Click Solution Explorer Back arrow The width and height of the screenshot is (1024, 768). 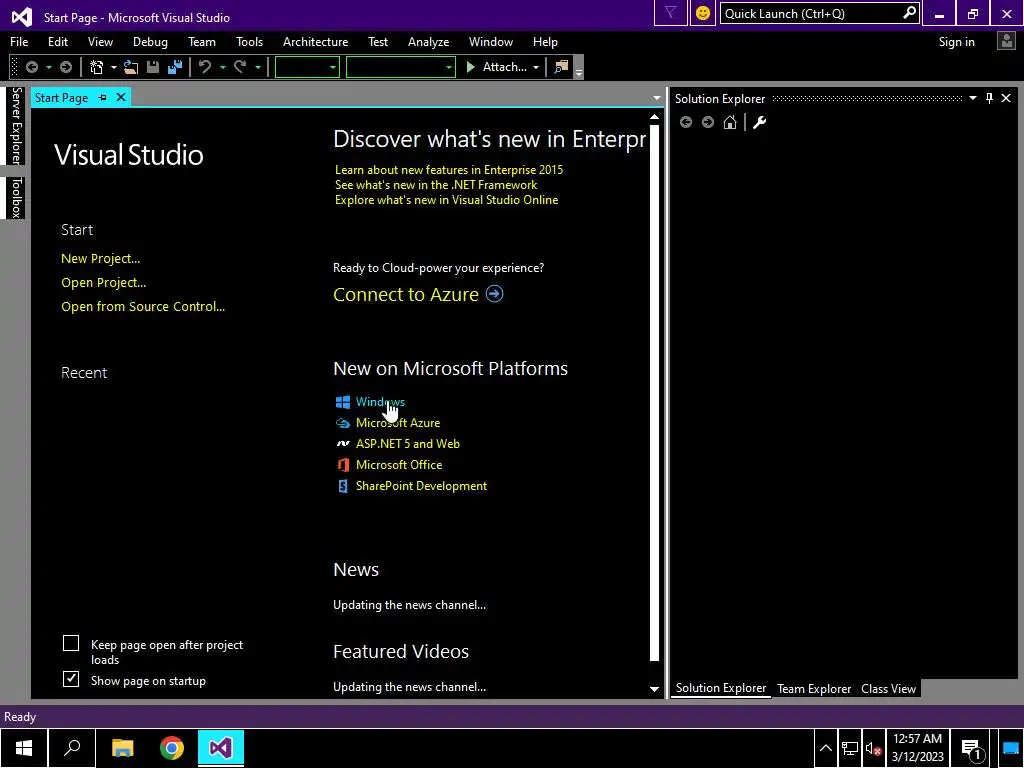[x=686, y=122]
